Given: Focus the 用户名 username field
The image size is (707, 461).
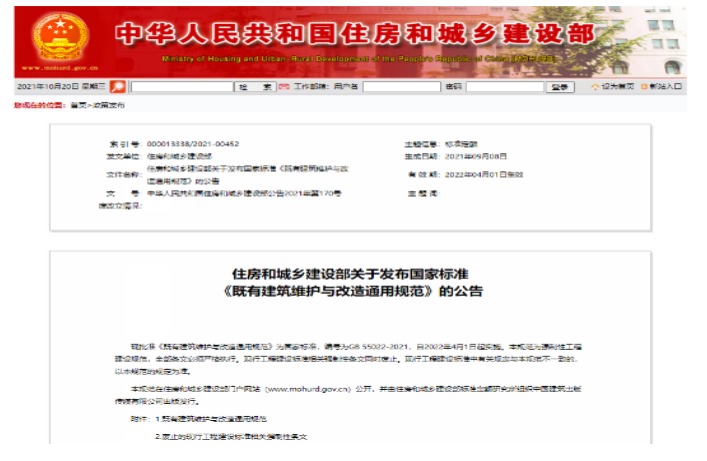Looking at the screenshot, I should 401,87.
